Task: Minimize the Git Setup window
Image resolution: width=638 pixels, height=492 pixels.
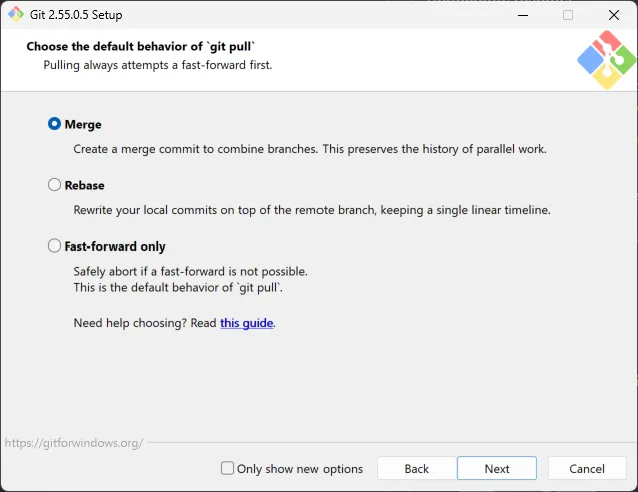Action: [523, 15]
